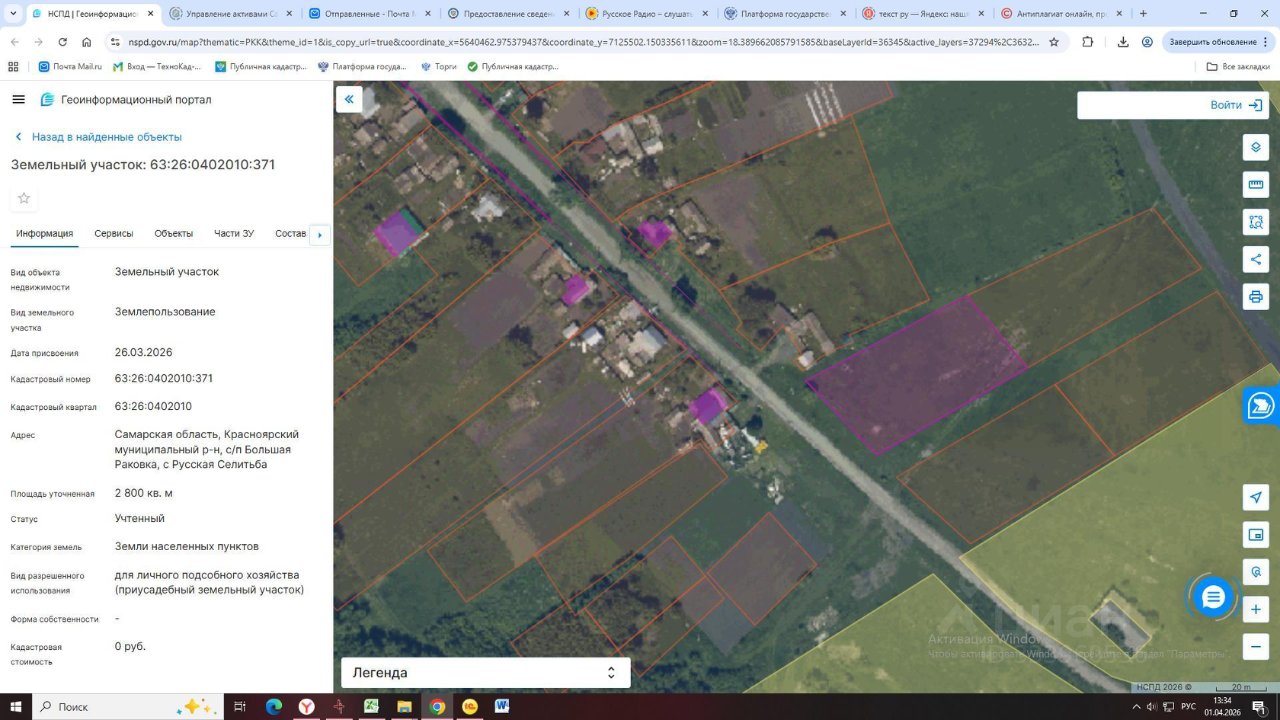
Task: Expand the Легенда panel
Action: (x=485, y=673)
